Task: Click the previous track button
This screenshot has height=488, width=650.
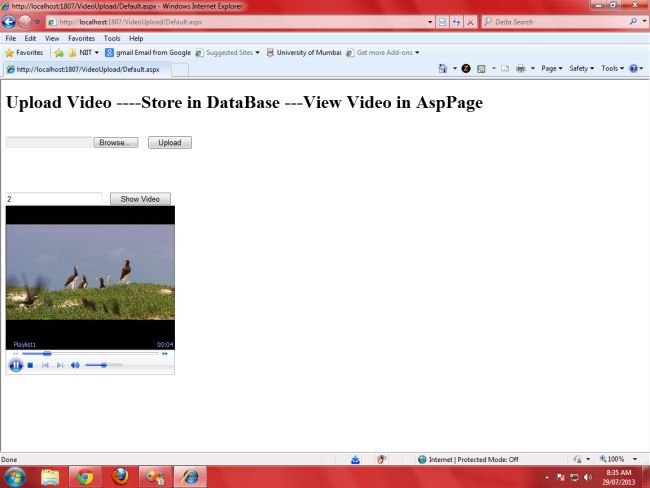Action: coord(45,365)
